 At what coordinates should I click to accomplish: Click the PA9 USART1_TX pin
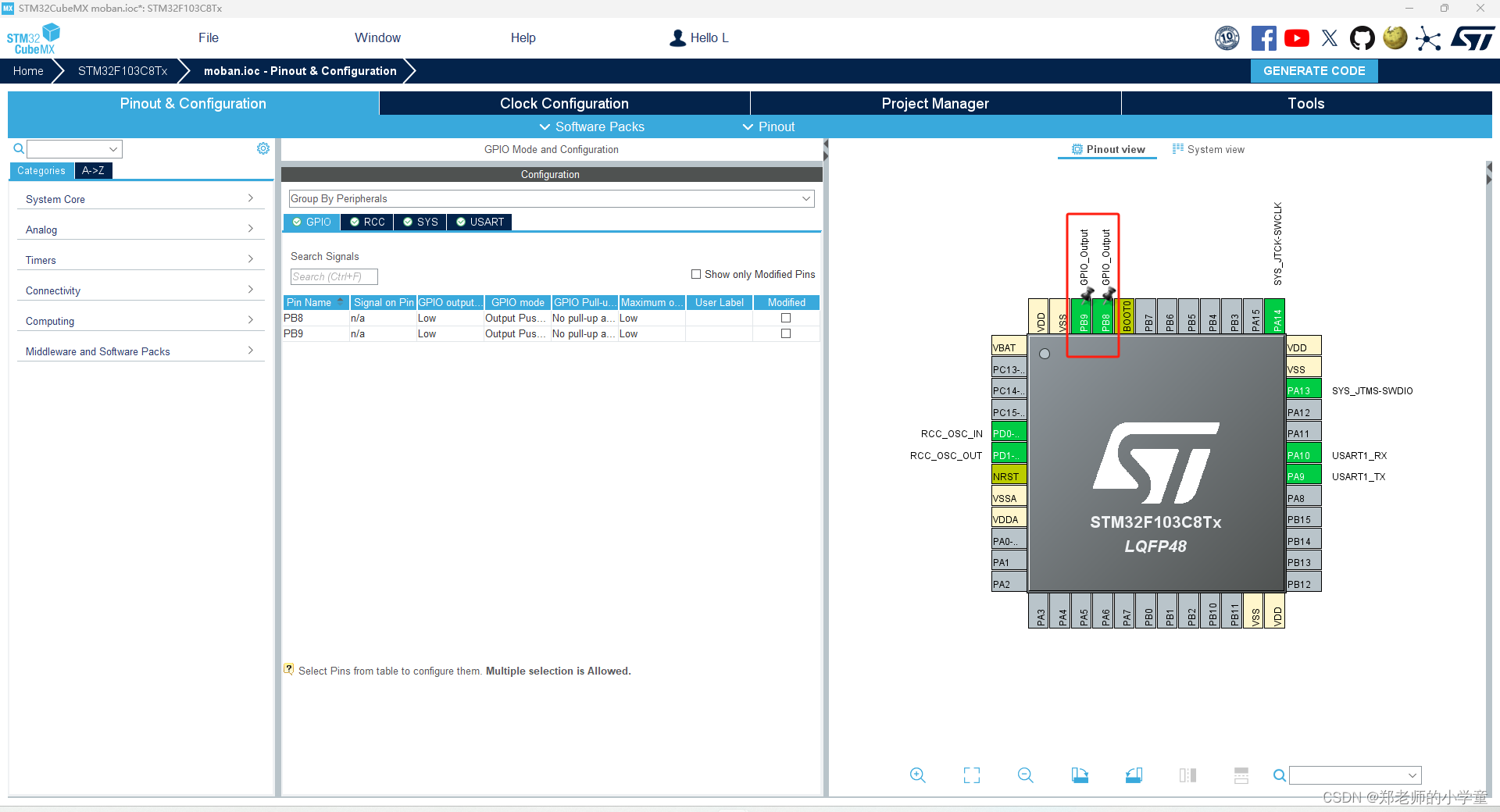point(1303,476)
